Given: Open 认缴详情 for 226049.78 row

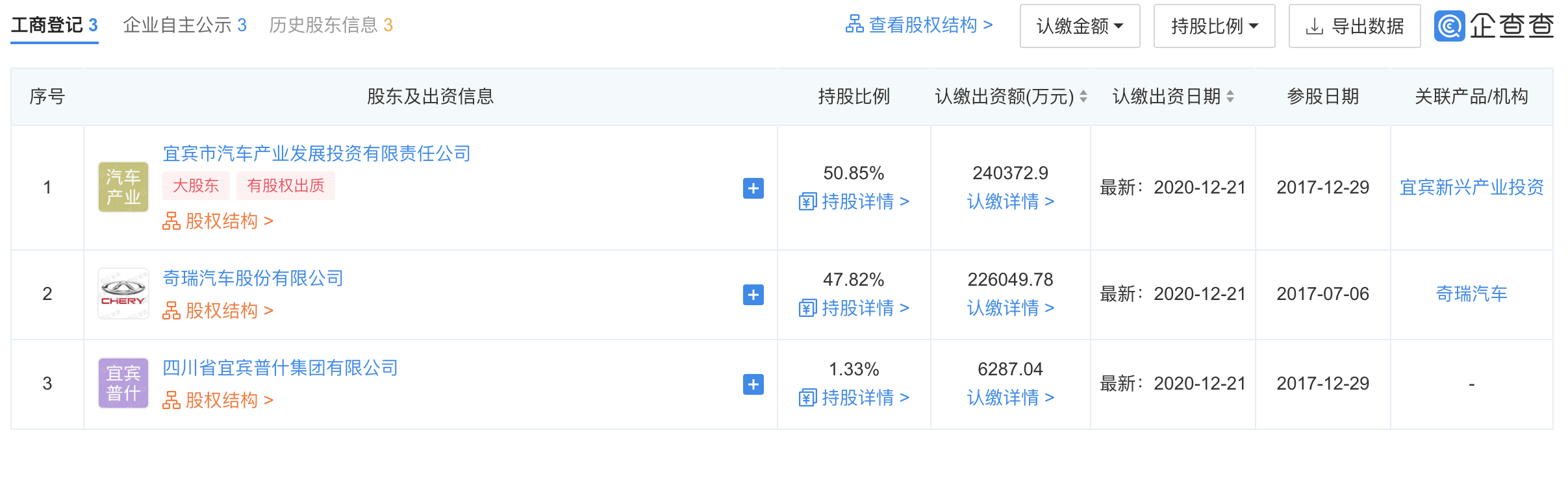Looking at the screenshot, I should point(1011,308).
